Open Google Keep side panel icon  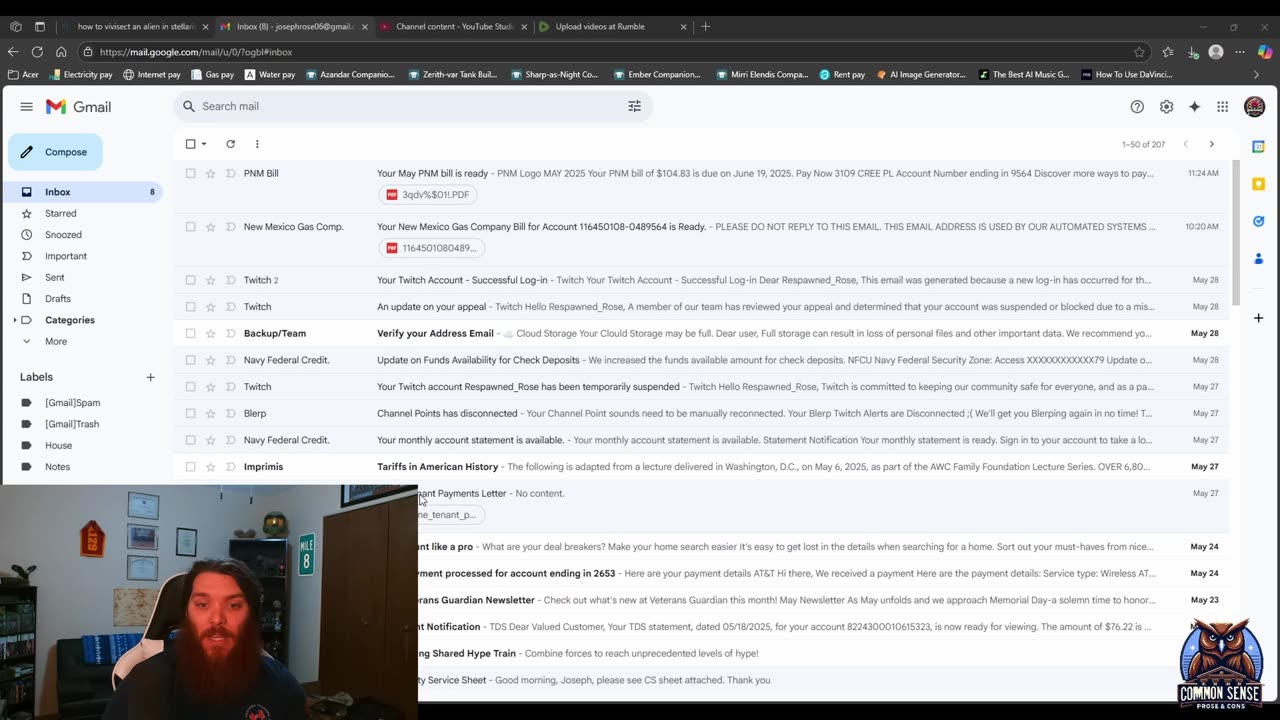click(x=1258, y=184)
